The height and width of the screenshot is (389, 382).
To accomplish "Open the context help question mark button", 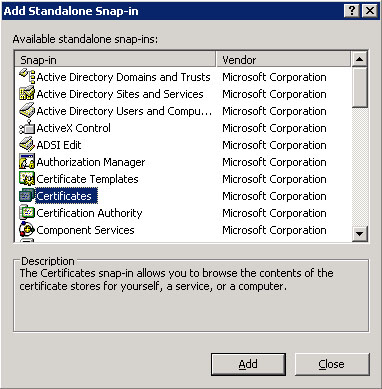I will (352, 11).
